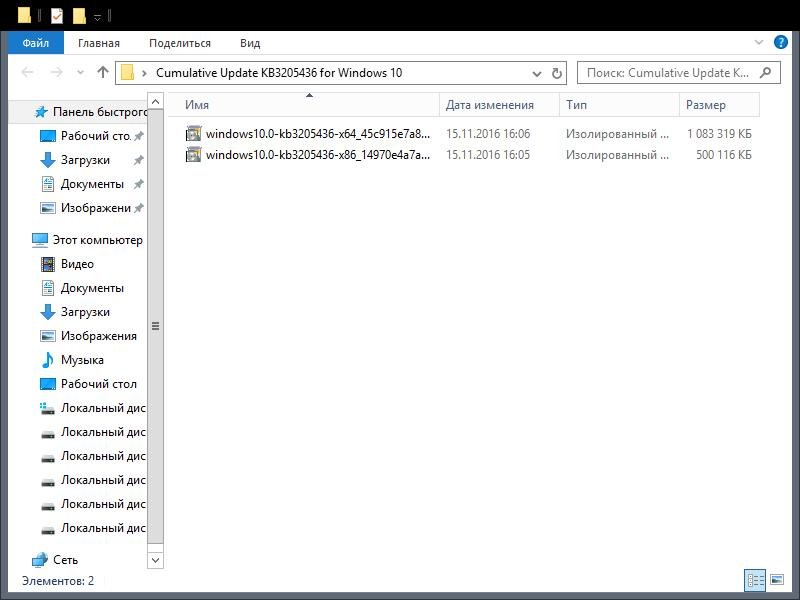Open the Поделиться tab
800x600 pixels.
tap(180, 43)
